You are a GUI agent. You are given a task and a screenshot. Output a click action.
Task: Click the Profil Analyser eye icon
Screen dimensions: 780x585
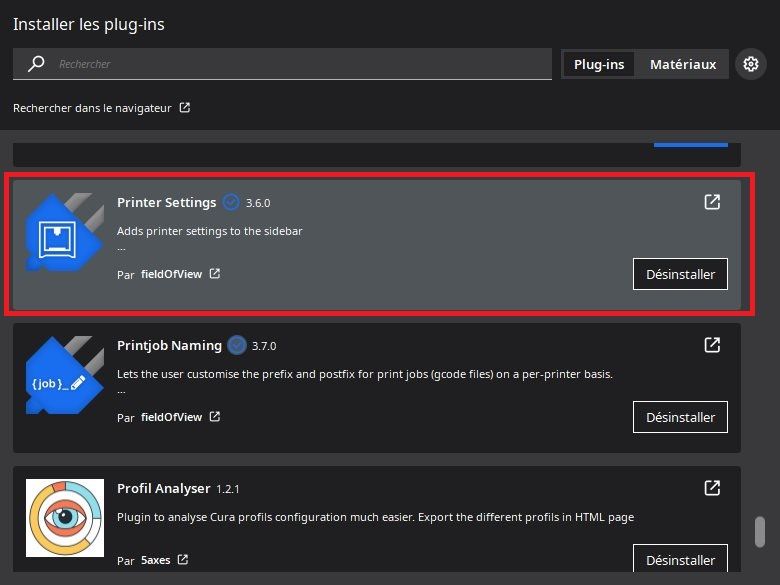click(x=64, y=518)
